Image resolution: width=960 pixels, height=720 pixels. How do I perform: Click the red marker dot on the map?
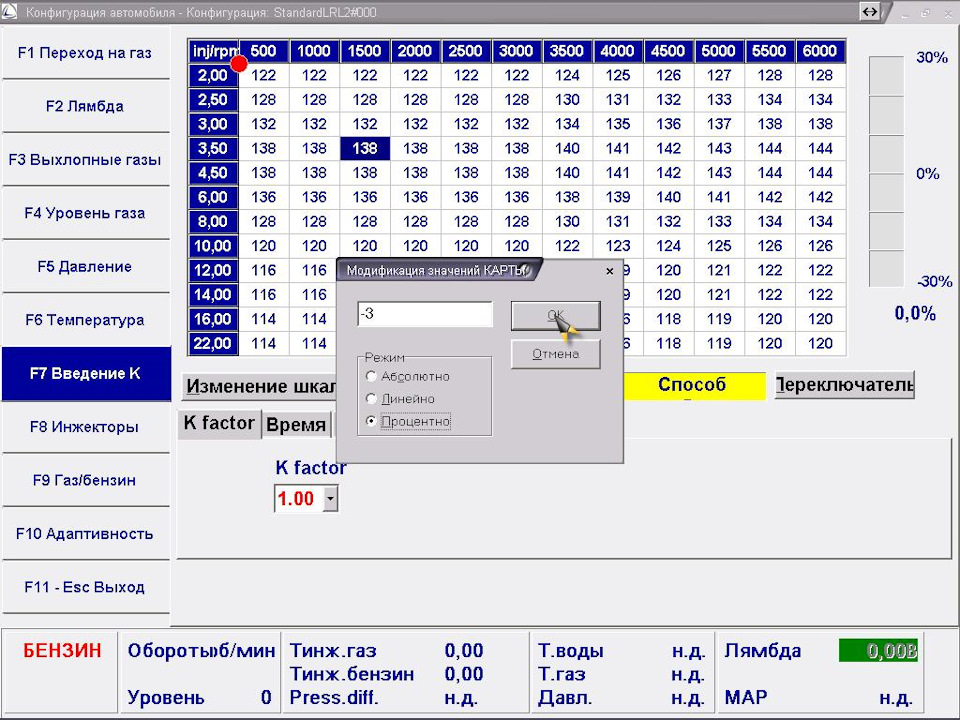pyautogui.click(x=239, y=63)
